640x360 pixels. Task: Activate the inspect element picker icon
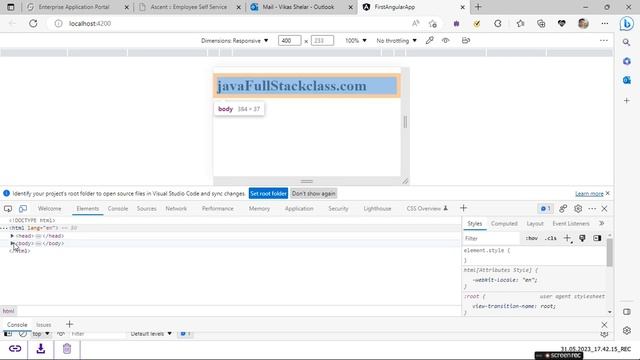point(8,209)
